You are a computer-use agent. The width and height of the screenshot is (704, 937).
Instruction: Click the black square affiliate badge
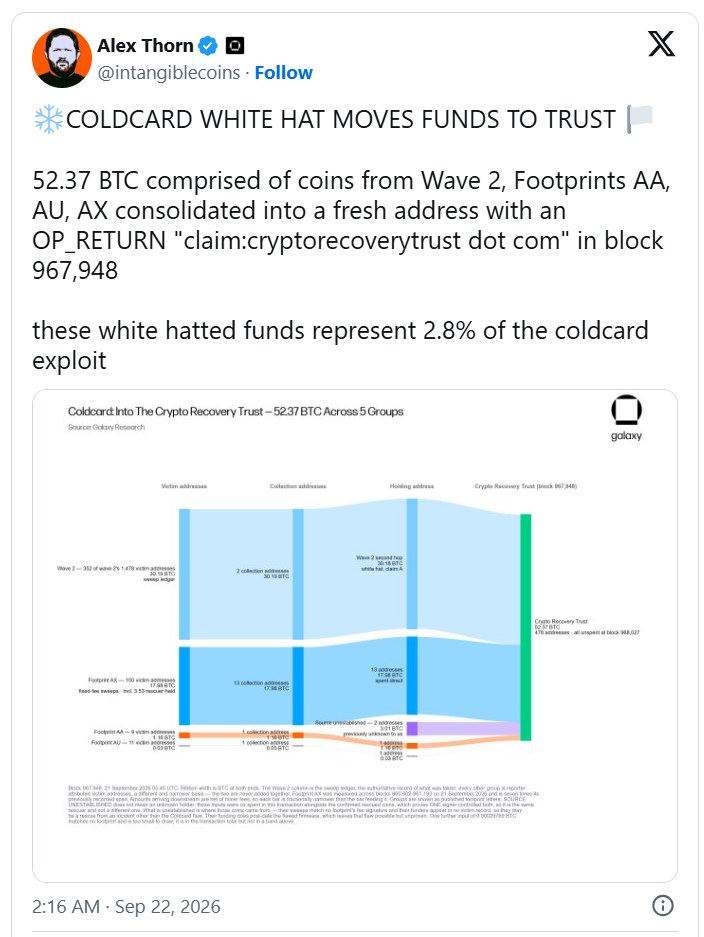click(235, 45)
